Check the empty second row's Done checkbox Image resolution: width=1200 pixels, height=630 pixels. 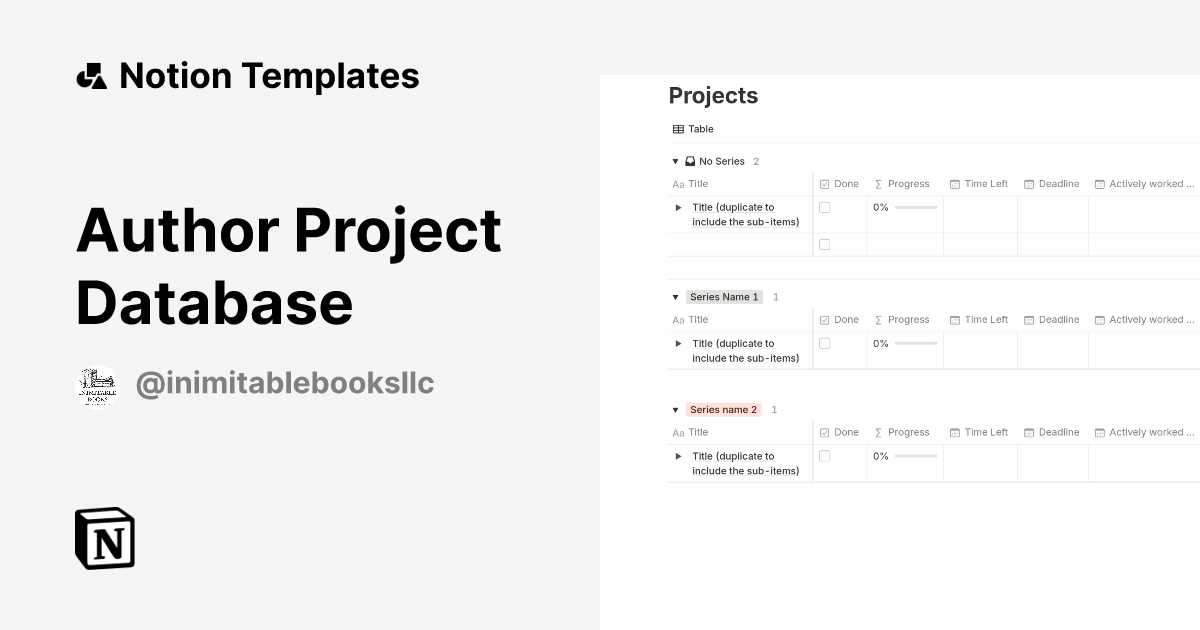click(x=824, y=243)
